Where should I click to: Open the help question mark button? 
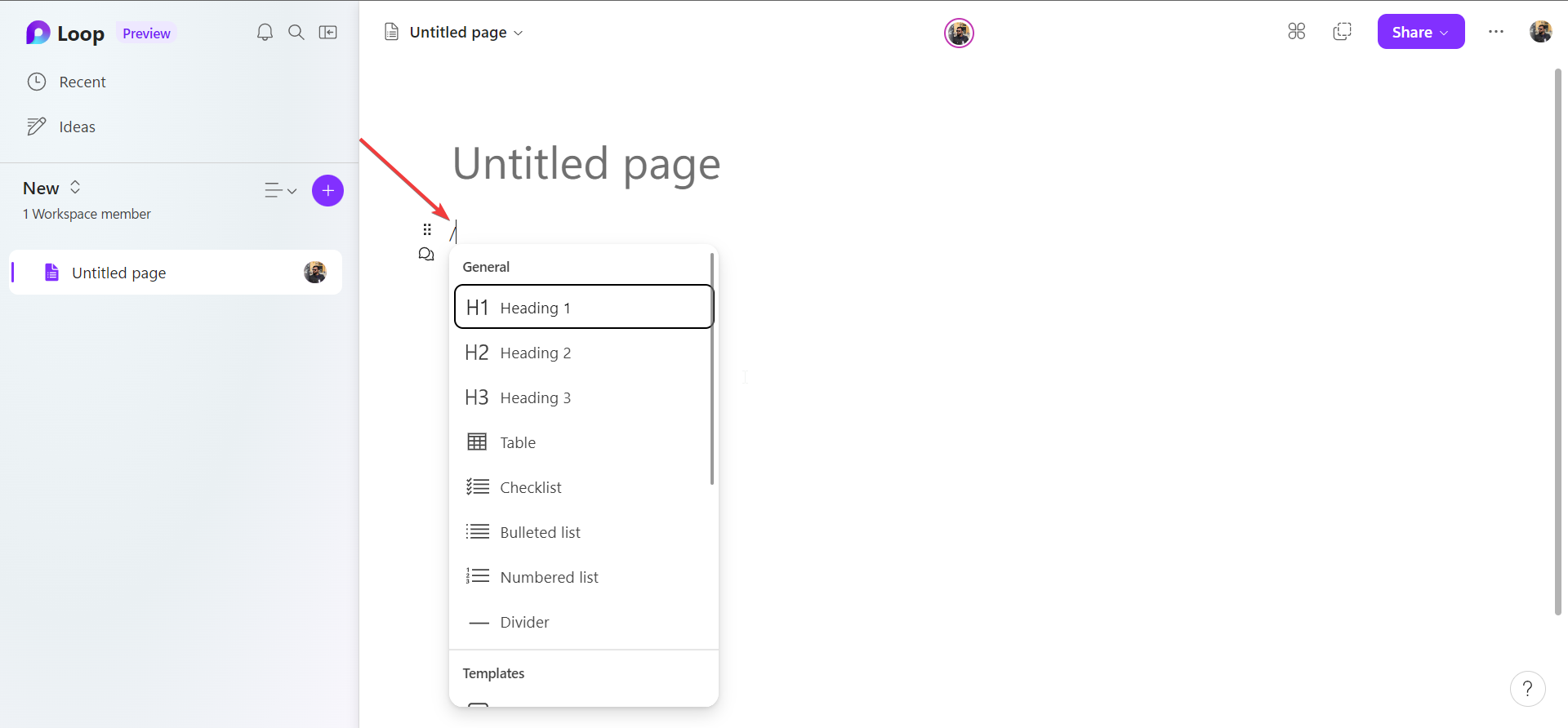click(x=1528, y=689)
